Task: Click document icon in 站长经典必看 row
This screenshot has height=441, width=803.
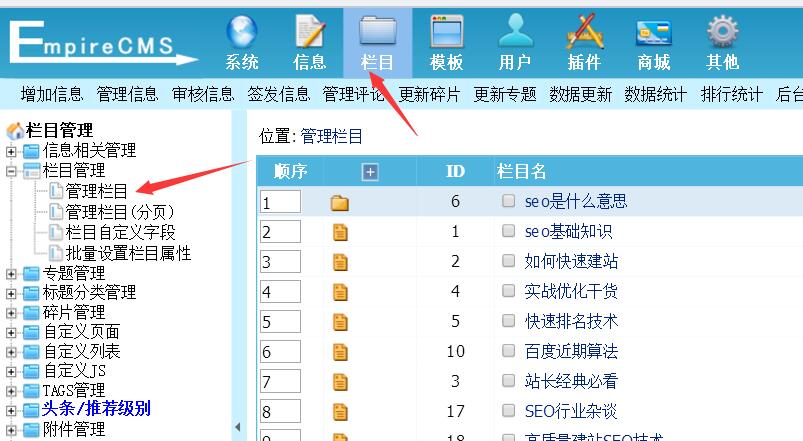Action: 340,382
